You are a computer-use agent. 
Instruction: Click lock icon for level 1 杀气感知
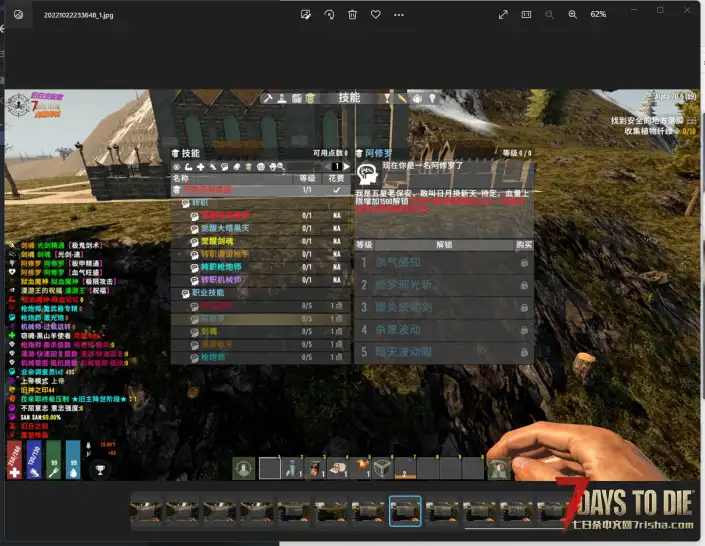(x=524, y=263)
